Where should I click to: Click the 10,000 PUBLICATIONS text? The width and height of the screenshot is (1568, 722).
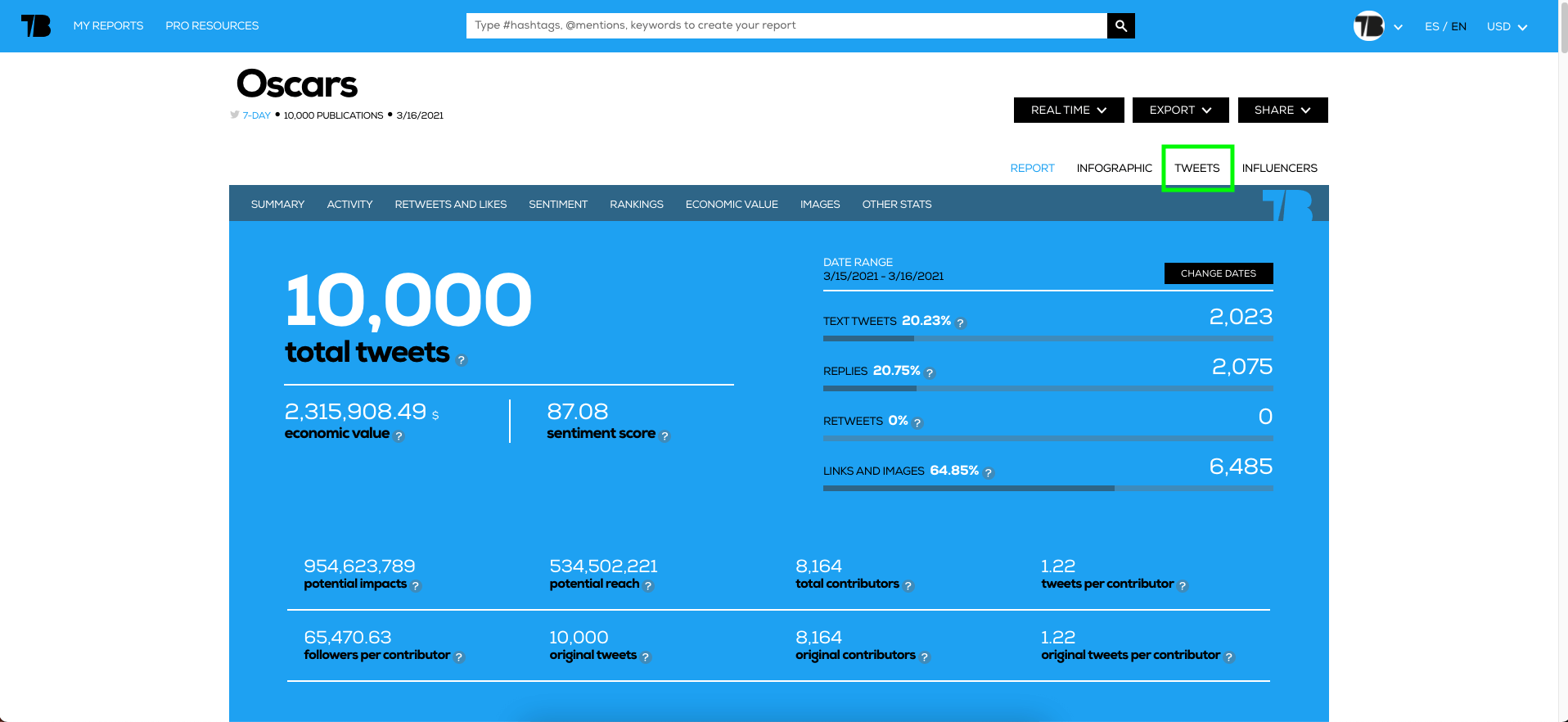(x=333, y=115)
